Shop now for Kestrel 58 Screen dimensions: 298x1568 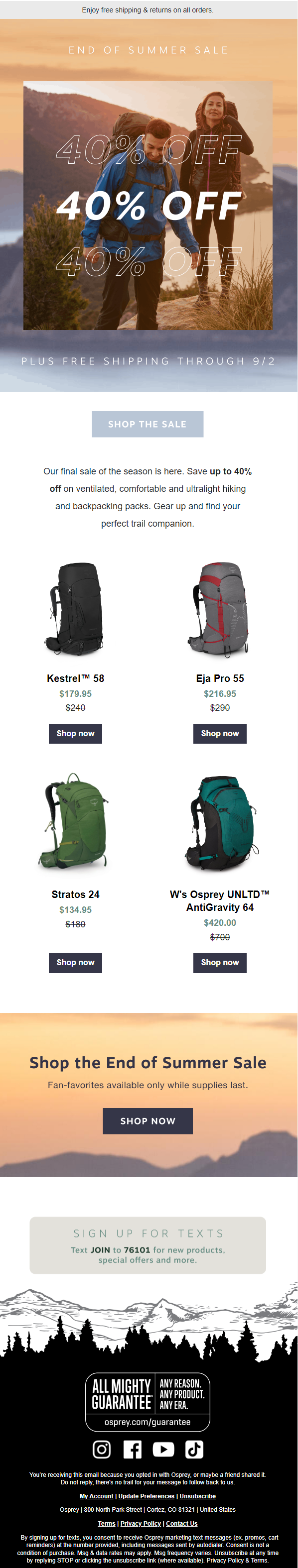(76, 734)
